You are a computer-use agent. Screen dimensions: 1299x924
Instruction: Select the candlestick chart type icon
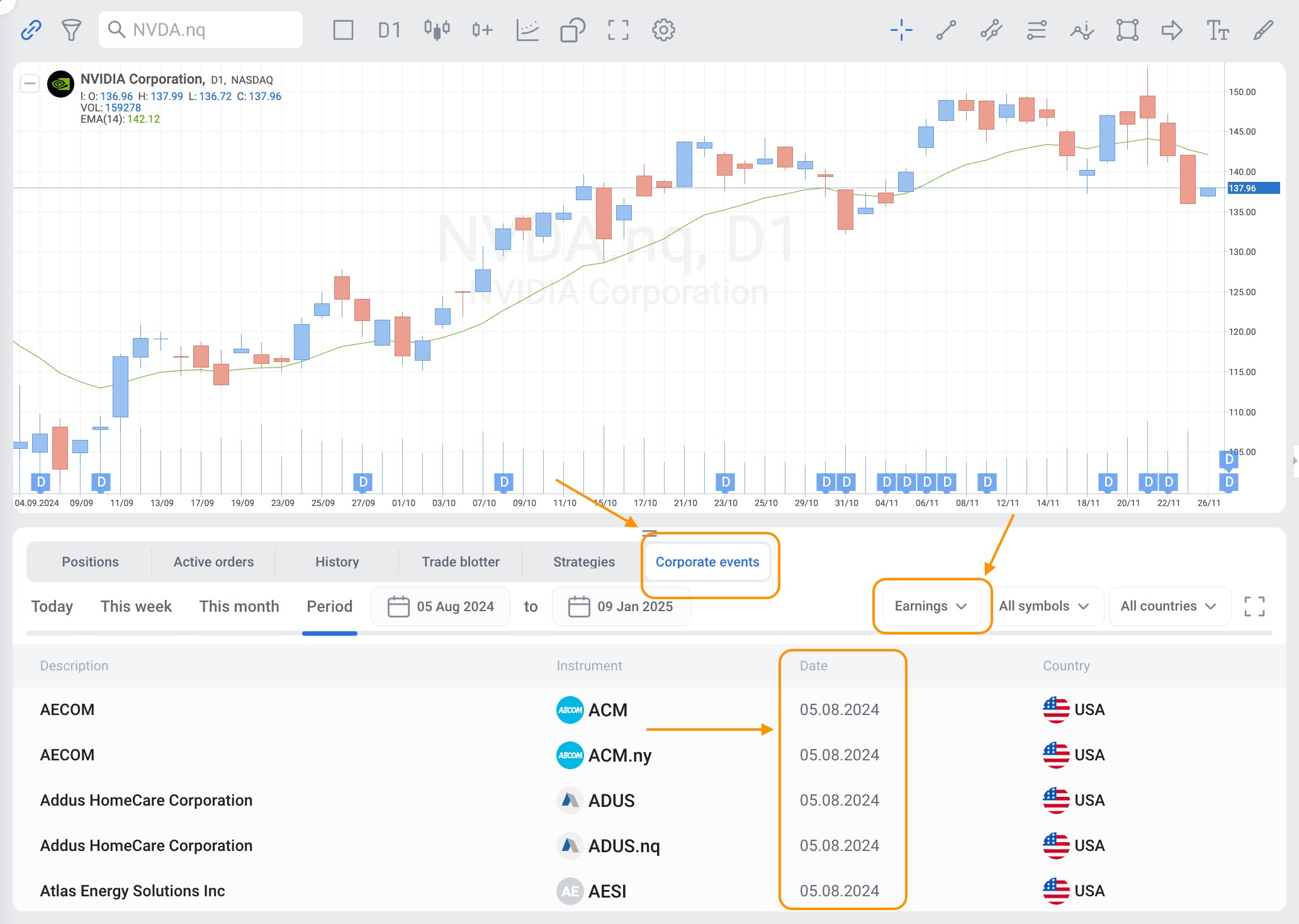pos(436,30)
